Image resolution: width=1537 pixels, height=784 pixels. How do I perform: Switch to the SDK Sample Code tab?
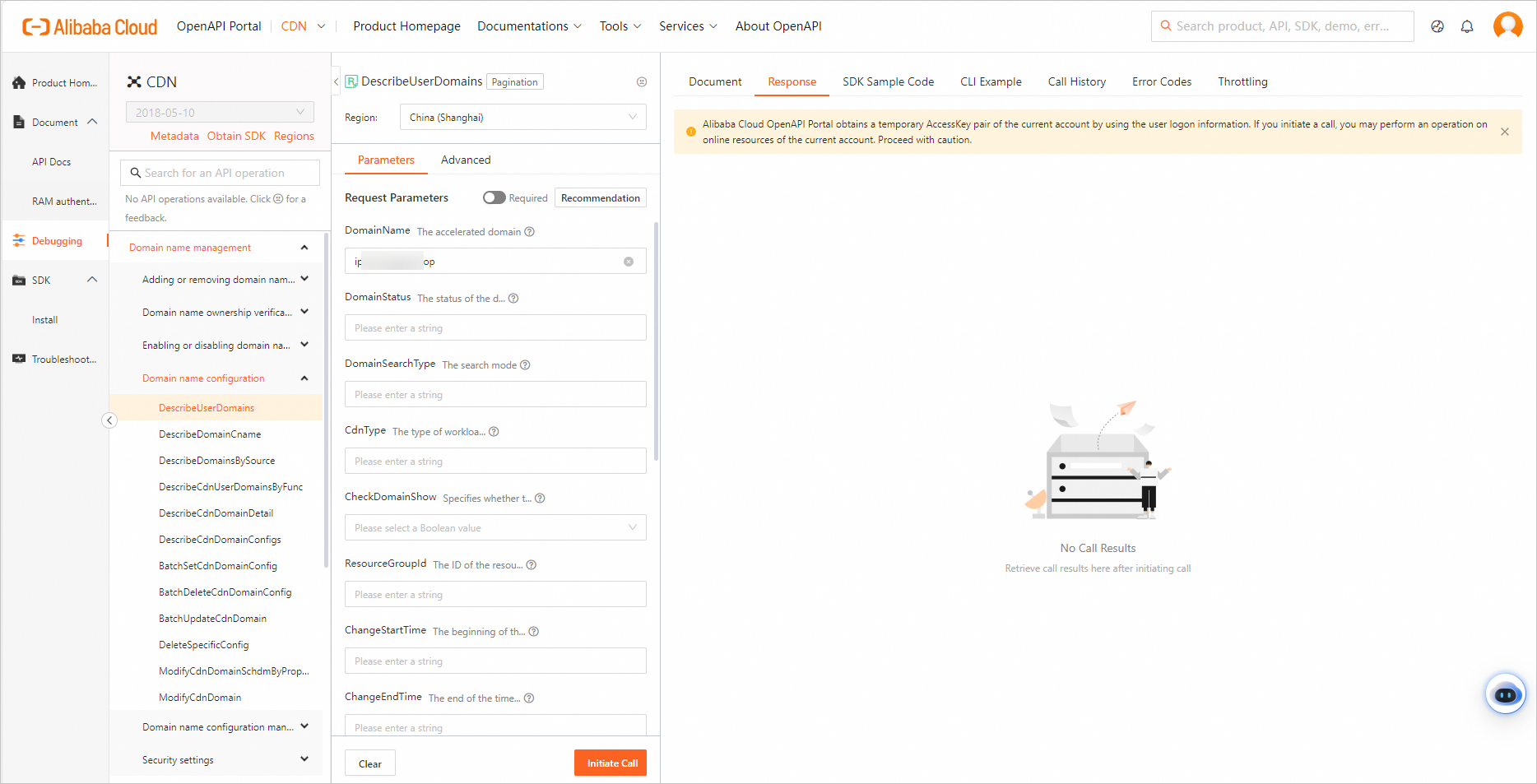pyautogui.click(x=888, y=81)
